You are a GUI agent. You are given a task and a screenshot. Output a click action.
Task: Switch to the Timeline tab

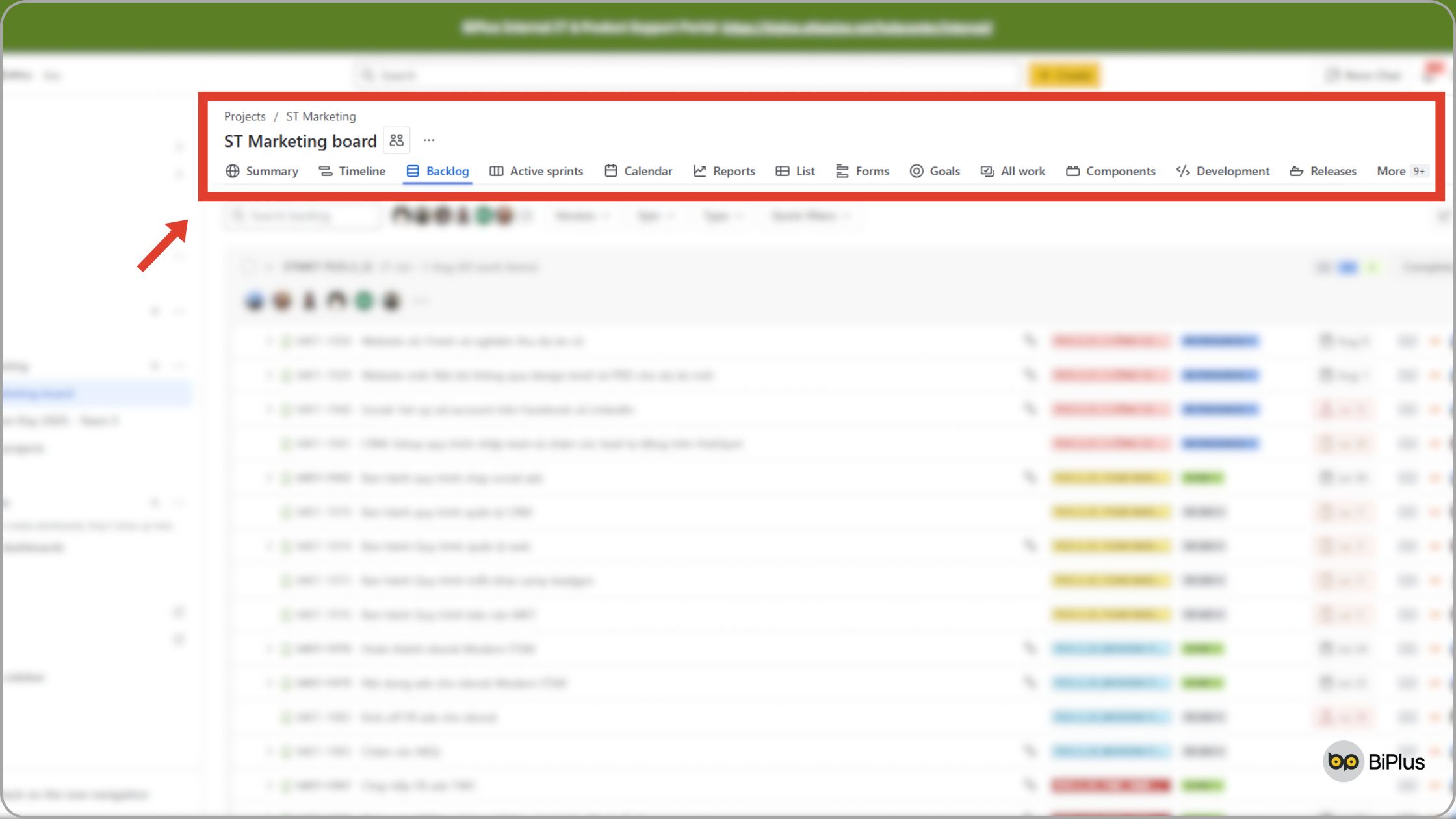pos(352,171)
